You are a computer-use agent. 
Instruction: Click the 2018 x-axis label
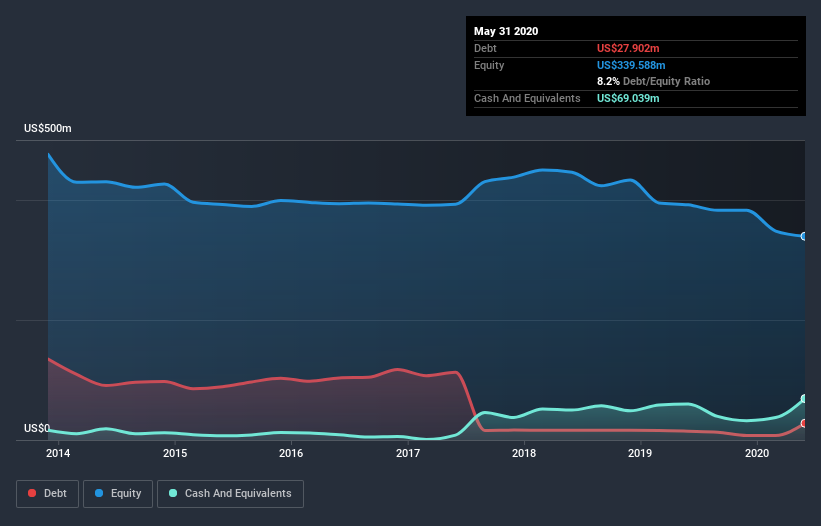(x=524, y=453)
